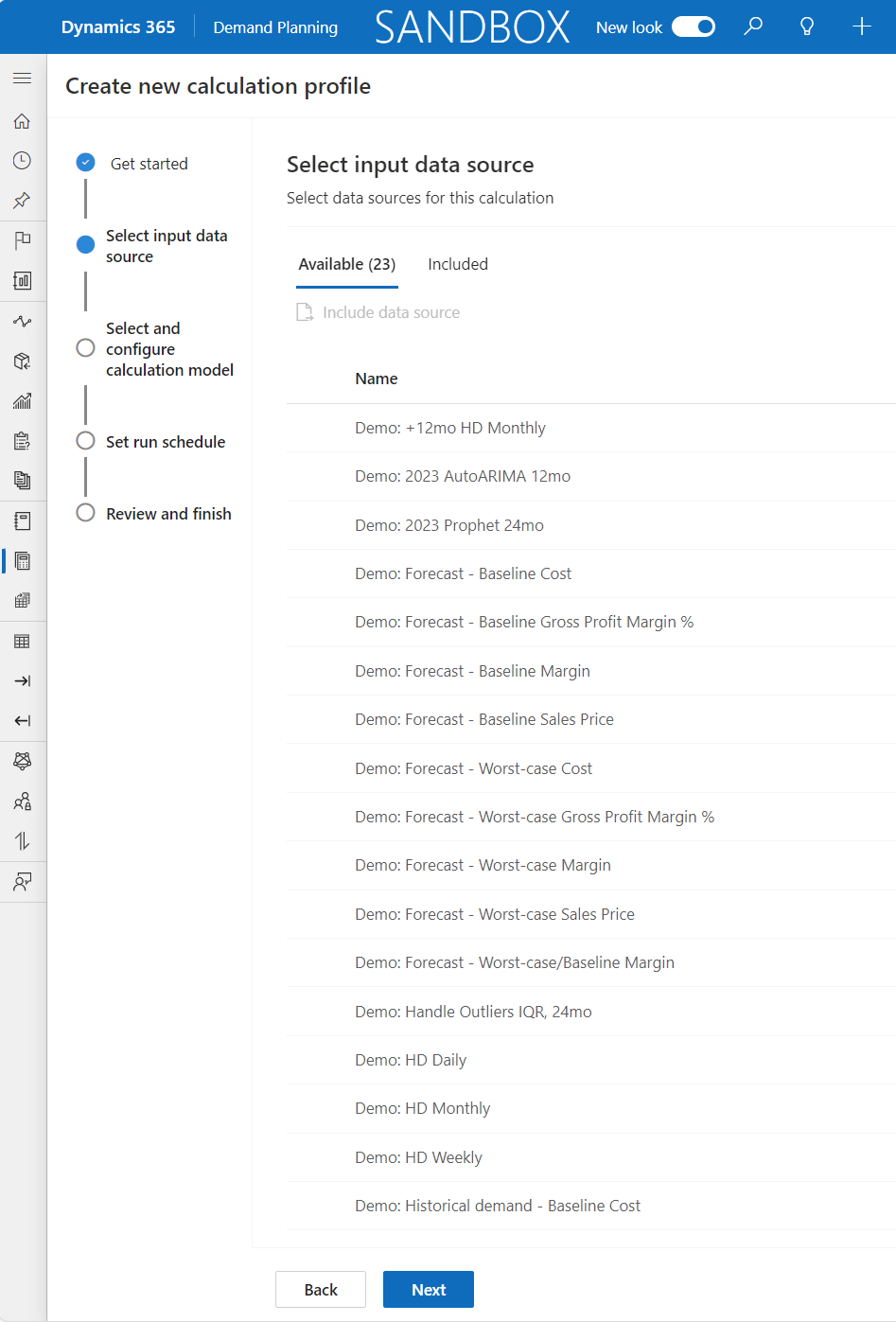Select row Demo: 2023 AutoARIMA 12mo
Viewport: 896px width, 1322px height.
[591, 476]
